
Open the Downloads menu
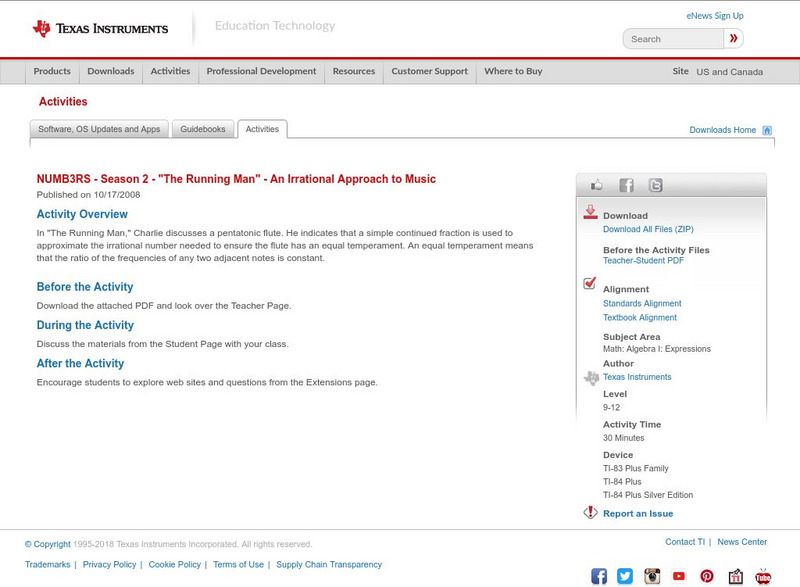coord(111,71)
